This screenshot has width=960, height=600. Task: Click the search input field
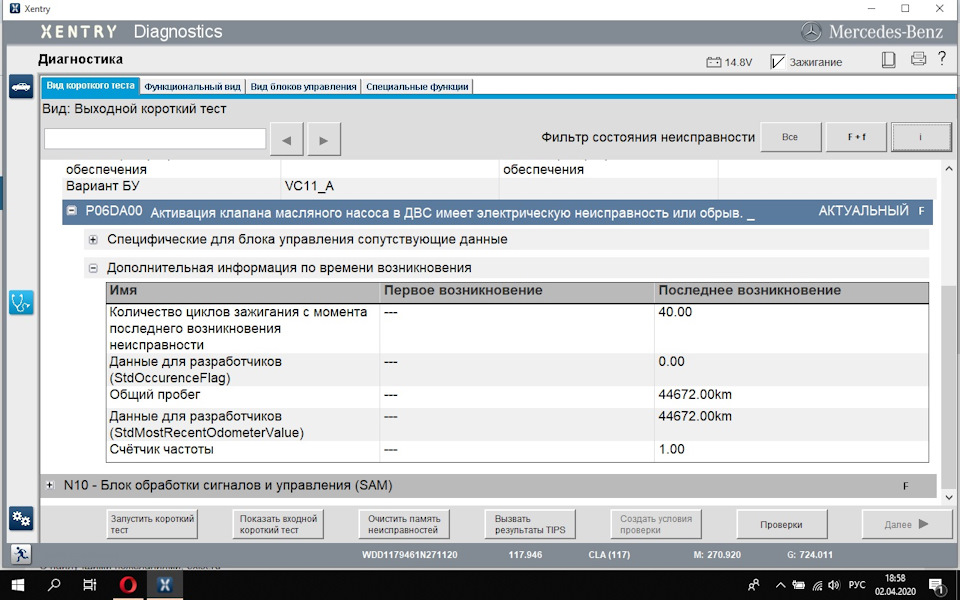[x=155, y=138]
